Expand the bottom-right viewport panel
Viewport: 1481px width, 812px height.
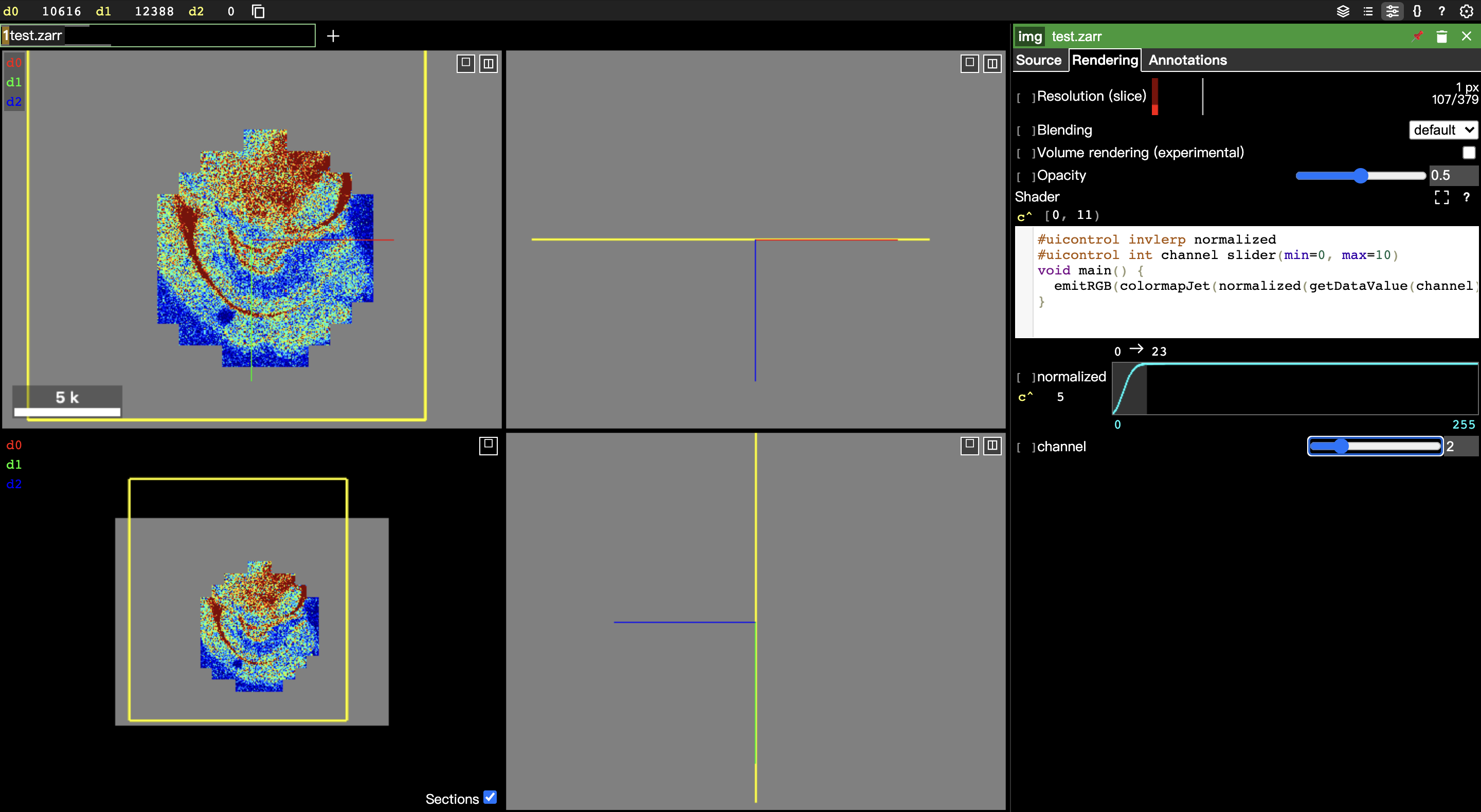click(969, 446)
